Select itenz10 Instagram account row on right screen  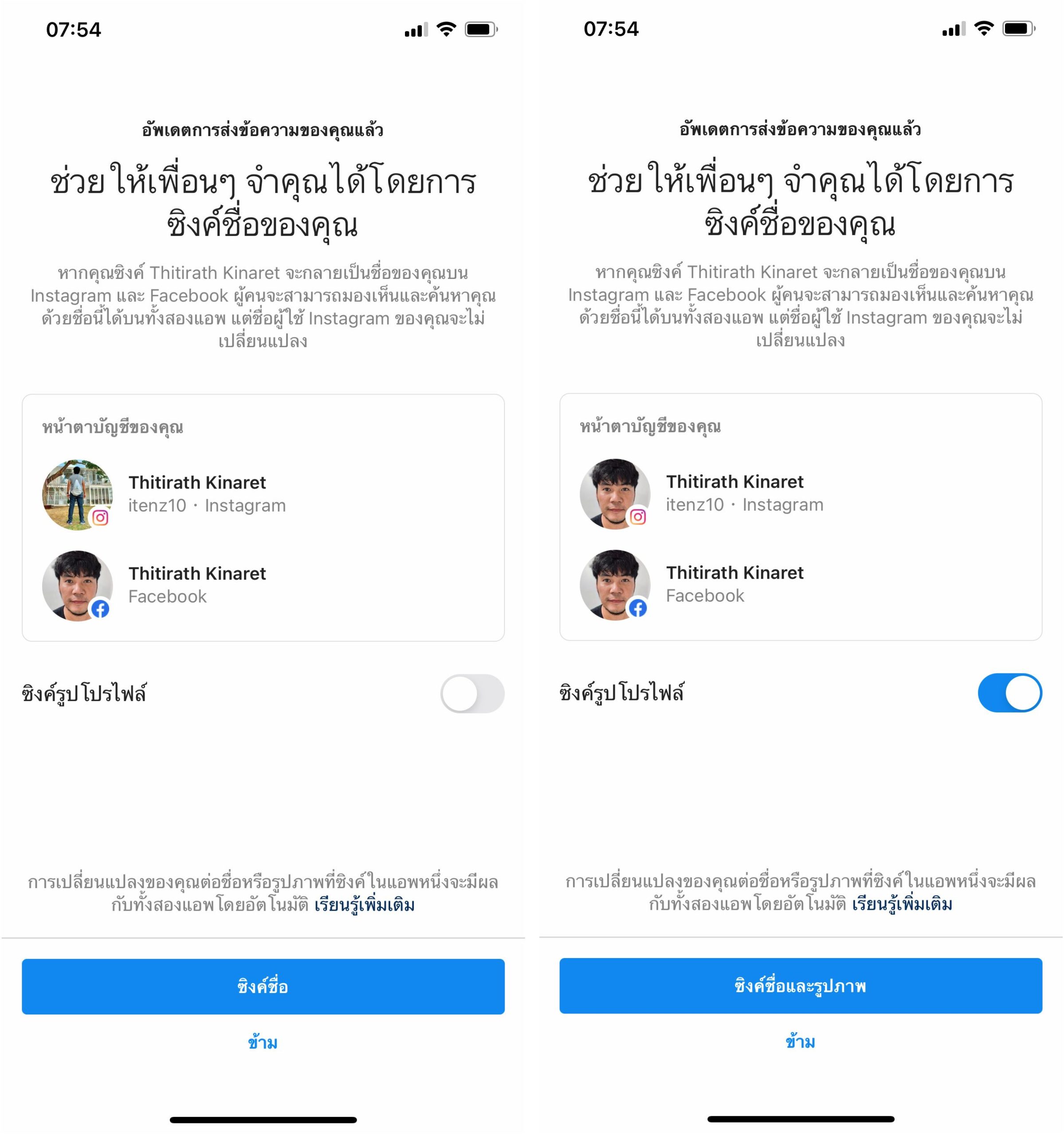(x=801, y=494)
